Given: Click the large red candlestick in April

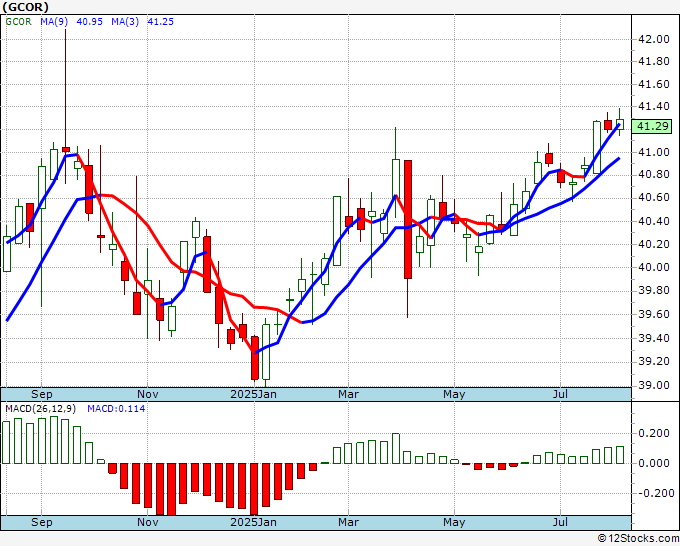Looking at the screenshot, I should tap(408, 219).
